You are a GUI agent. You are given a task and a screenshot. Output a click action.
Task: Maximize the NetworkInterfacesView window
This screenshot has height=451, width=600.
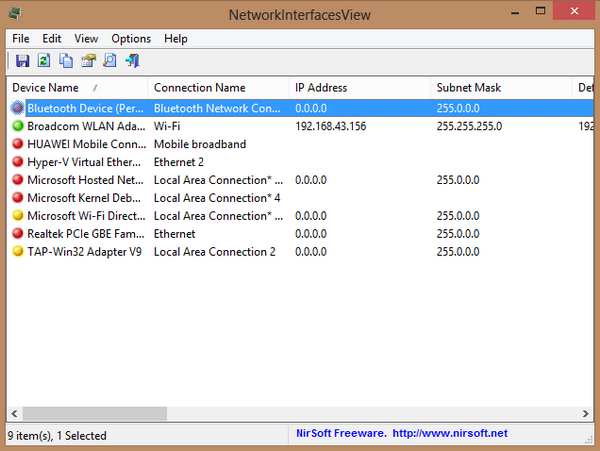coord(540,11)
